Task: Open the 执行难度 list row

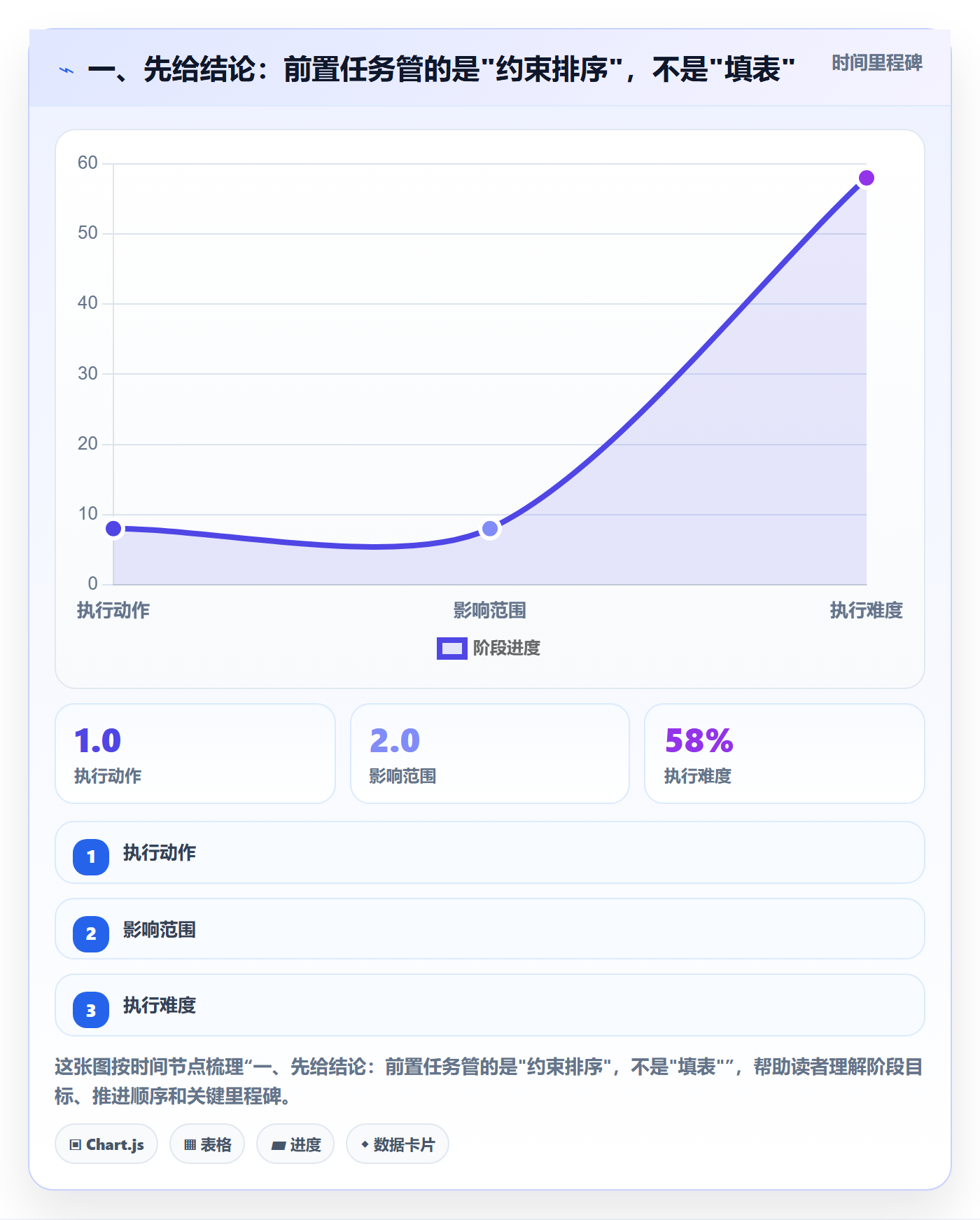Action: tap(490, 1005)
